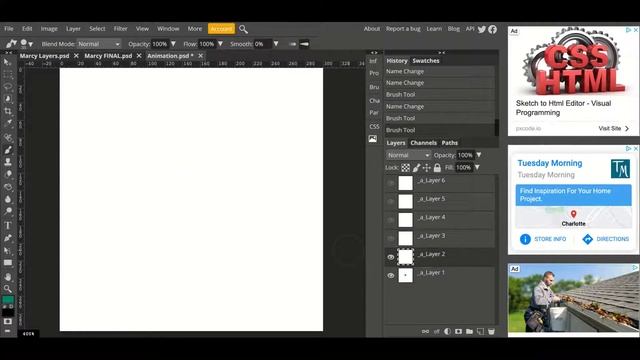Open the Twitter link icon
The width and height of the screenshot is (640, 360).
click(482, 29)
